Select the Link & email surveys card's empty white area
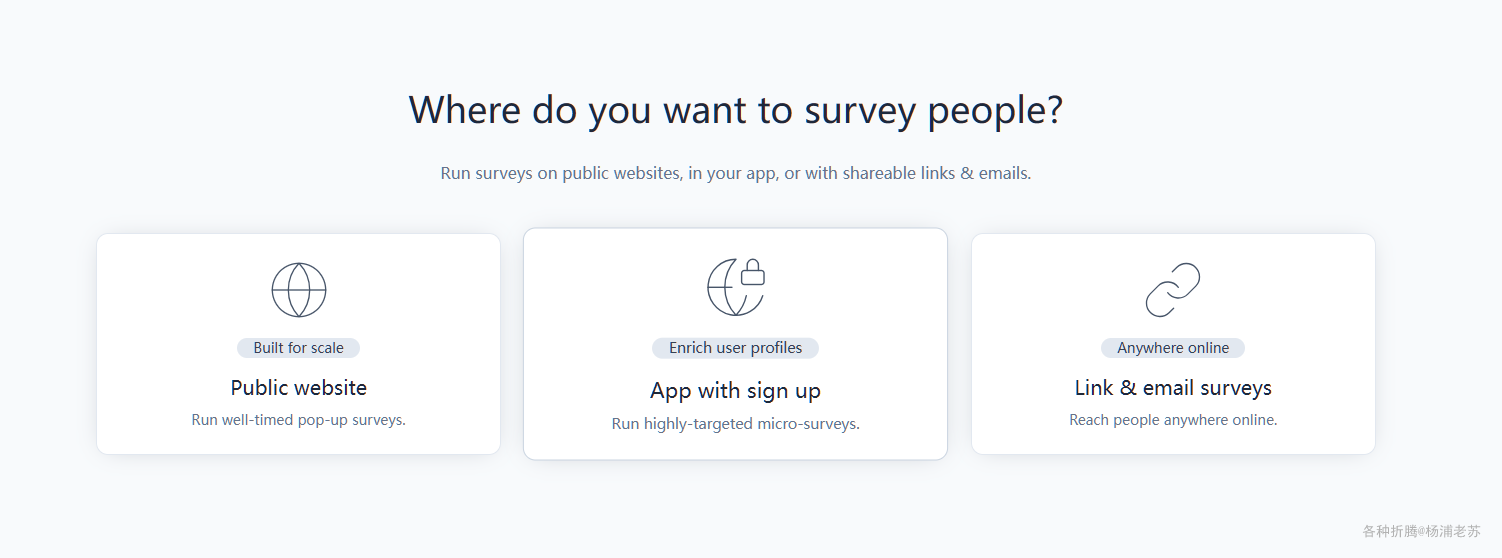The image size is (1502, 558). [x=1040, y=300]
